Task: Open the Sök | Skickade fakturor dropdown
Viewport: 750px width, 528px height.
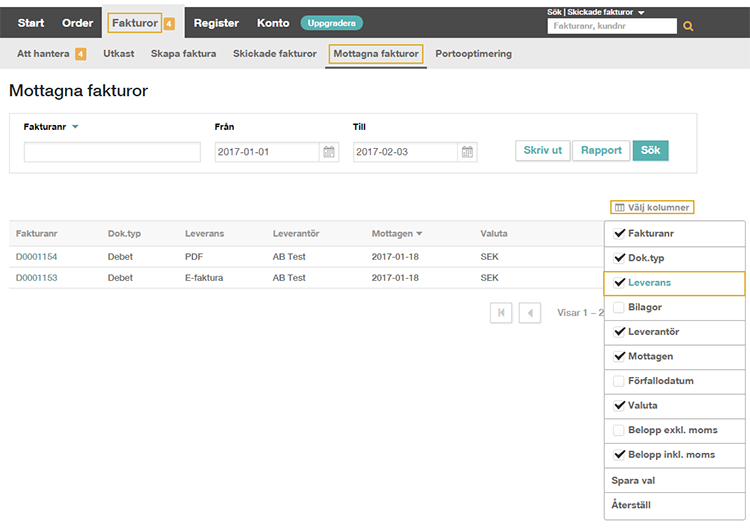Action: pyautogui.click(x=596, y=12)
